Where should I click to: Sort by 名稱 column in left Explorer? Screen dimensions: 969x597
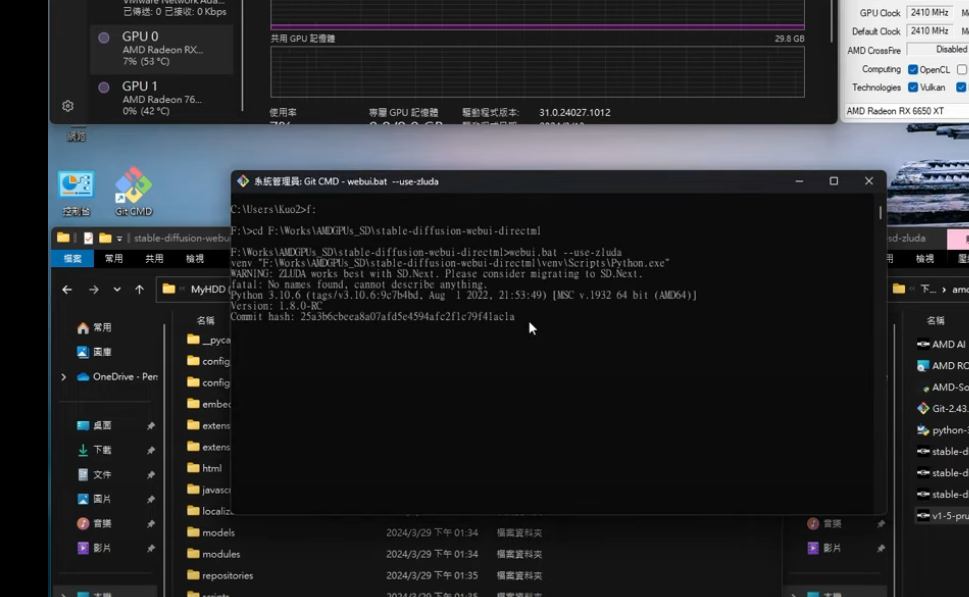[x=205, y=320]
